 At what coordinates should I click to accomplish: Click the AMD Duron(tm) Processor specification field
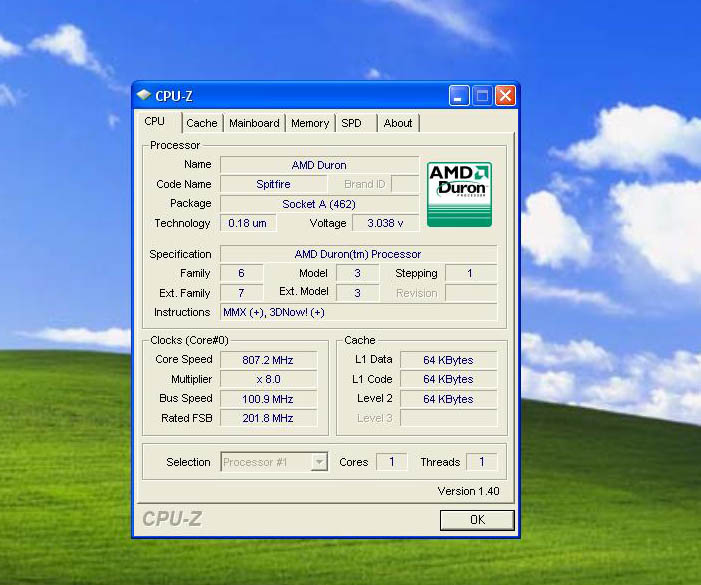(358, 254)
